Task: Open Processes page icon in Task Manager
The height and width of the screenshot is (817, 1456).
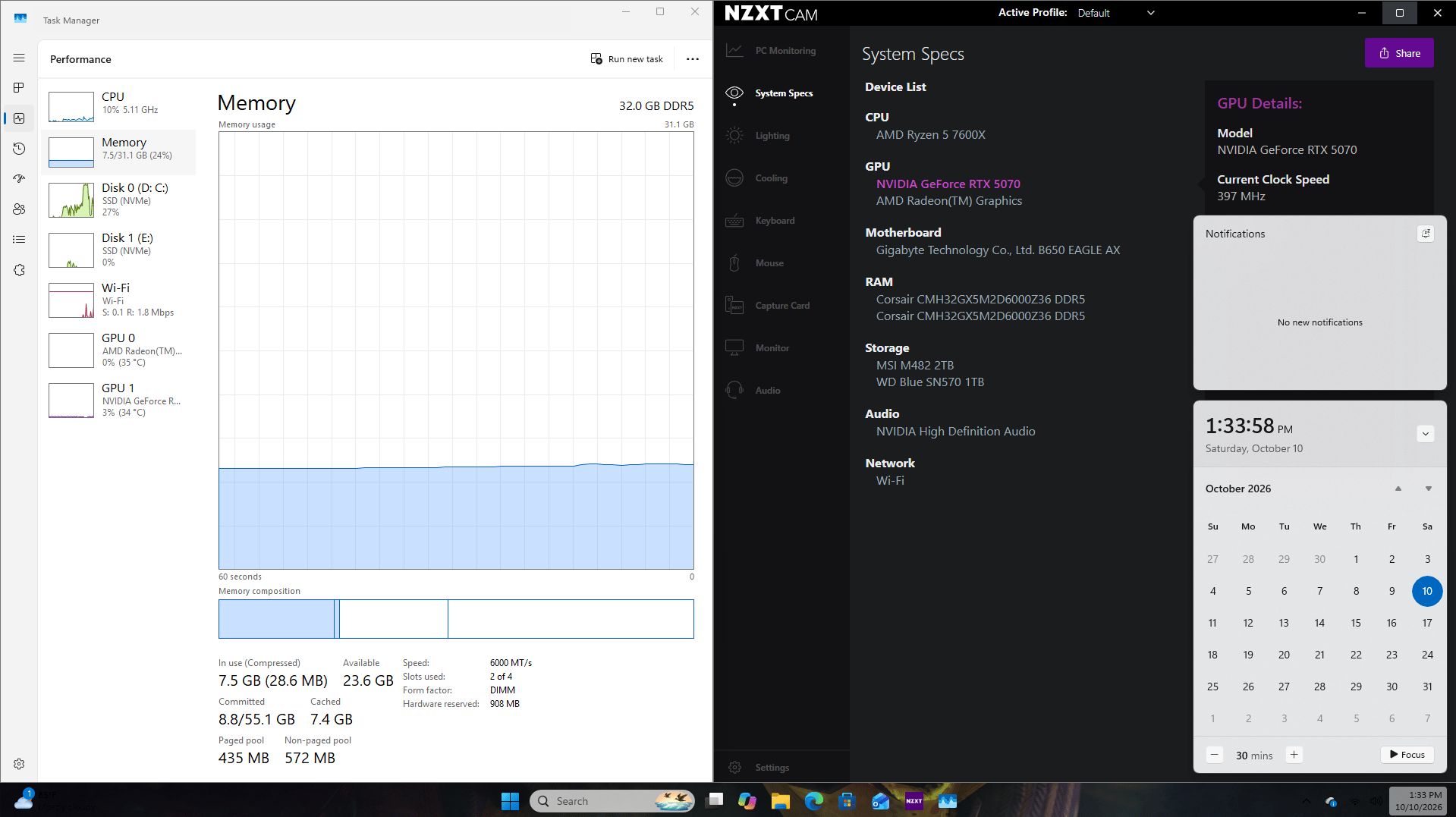Action: 19,88
